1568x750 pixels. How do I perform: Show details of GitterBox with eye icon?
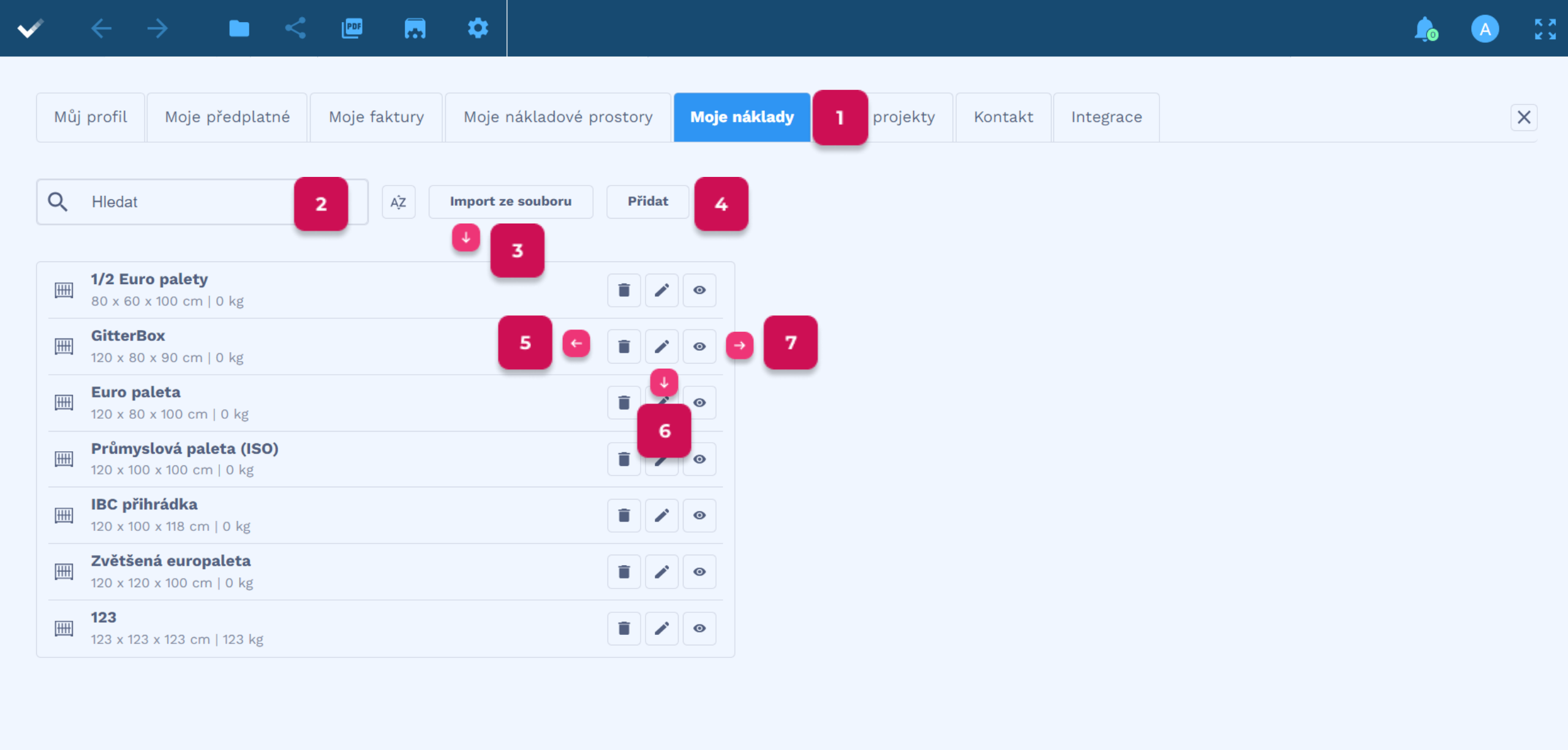(x=699, y=347)
